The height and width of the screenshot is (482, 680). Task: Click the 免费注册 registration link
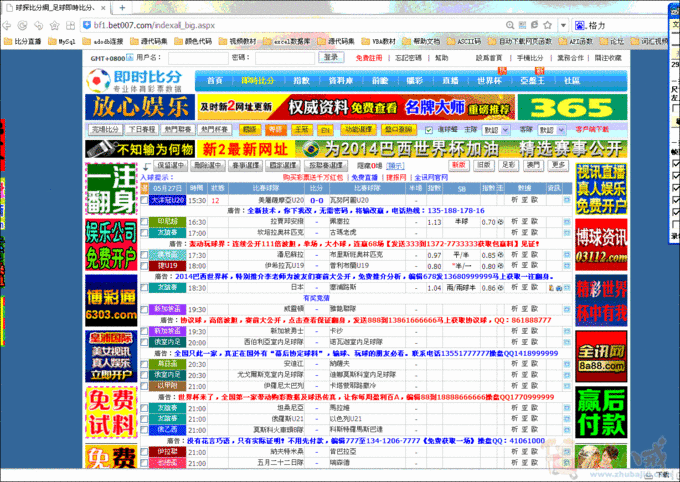[368, 58]
